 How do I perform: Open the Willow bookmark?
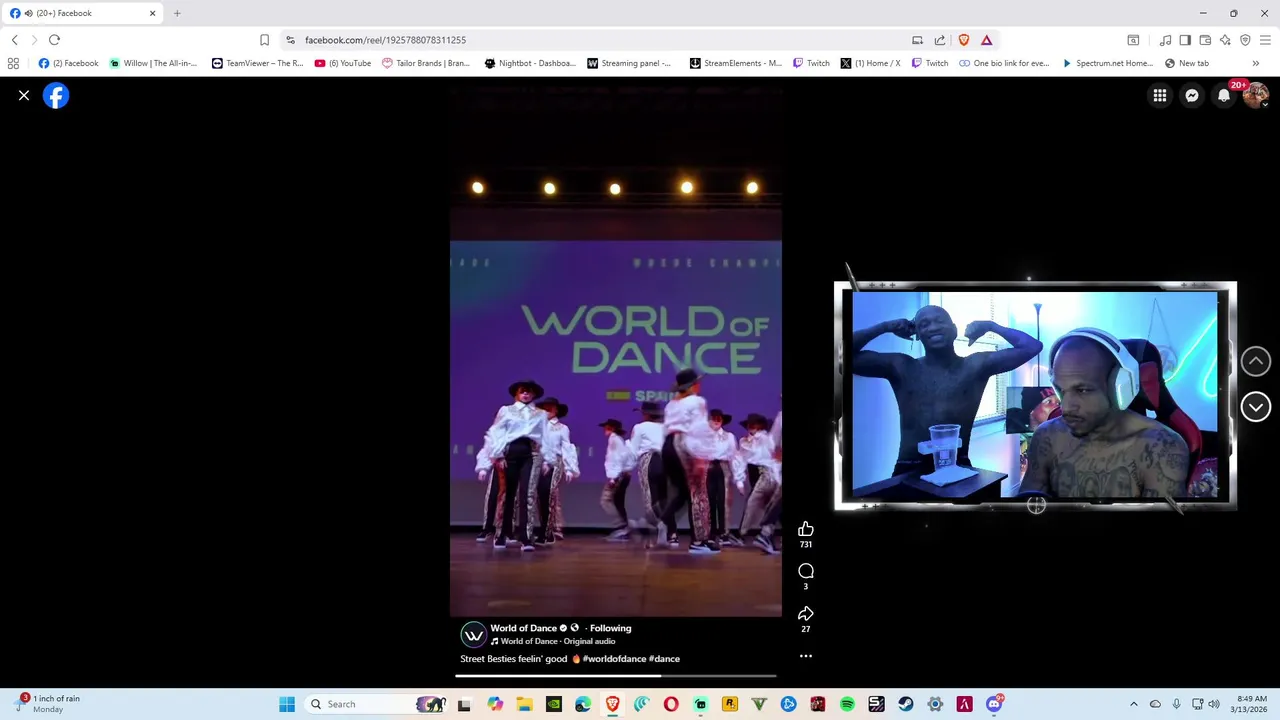[153, 63]
